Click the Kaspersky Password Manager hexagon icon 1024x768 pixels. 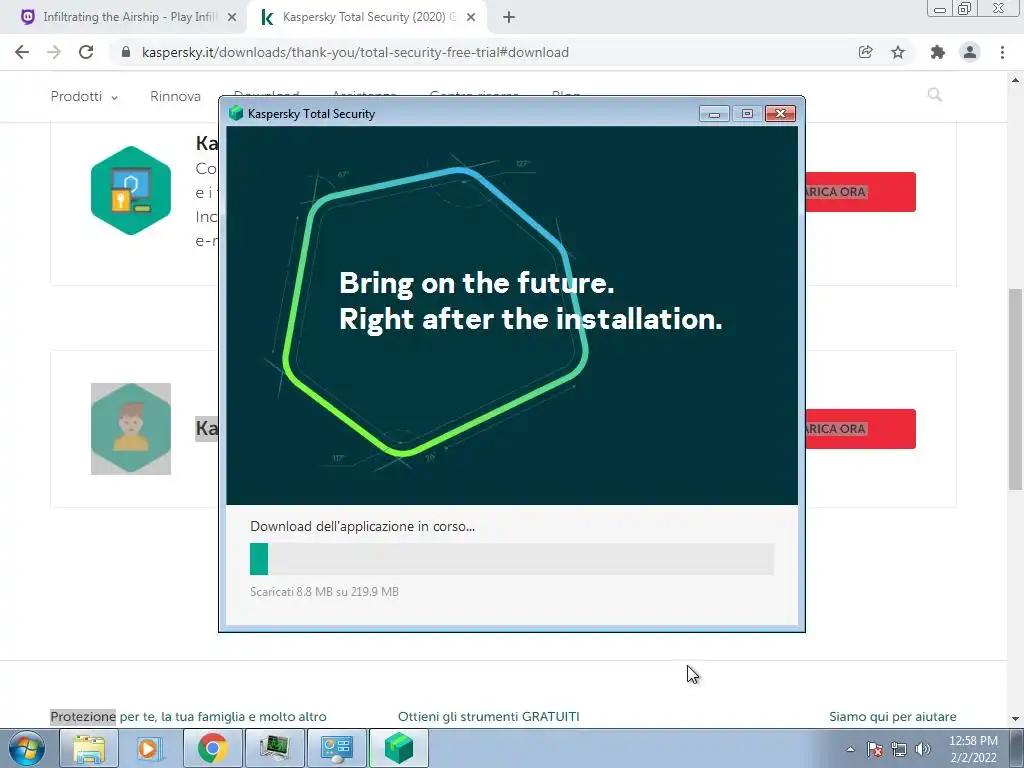131,191
